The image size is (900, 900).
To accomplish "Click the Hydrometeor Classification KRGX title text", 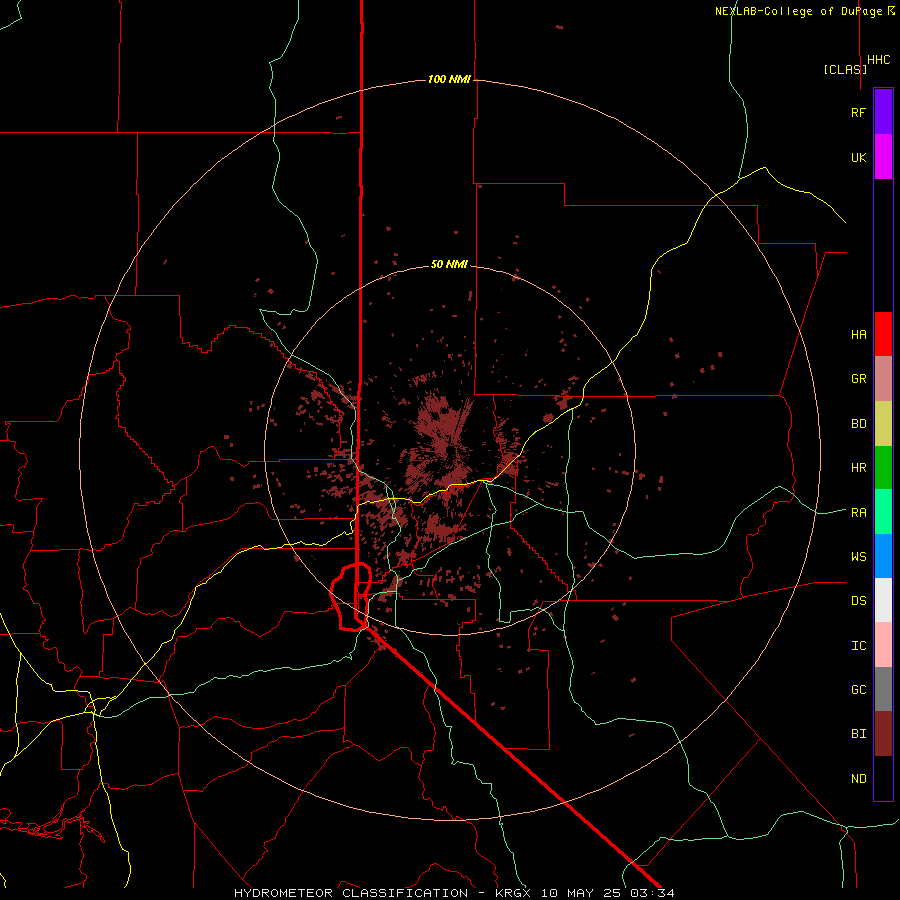I will tap(454, 893).
